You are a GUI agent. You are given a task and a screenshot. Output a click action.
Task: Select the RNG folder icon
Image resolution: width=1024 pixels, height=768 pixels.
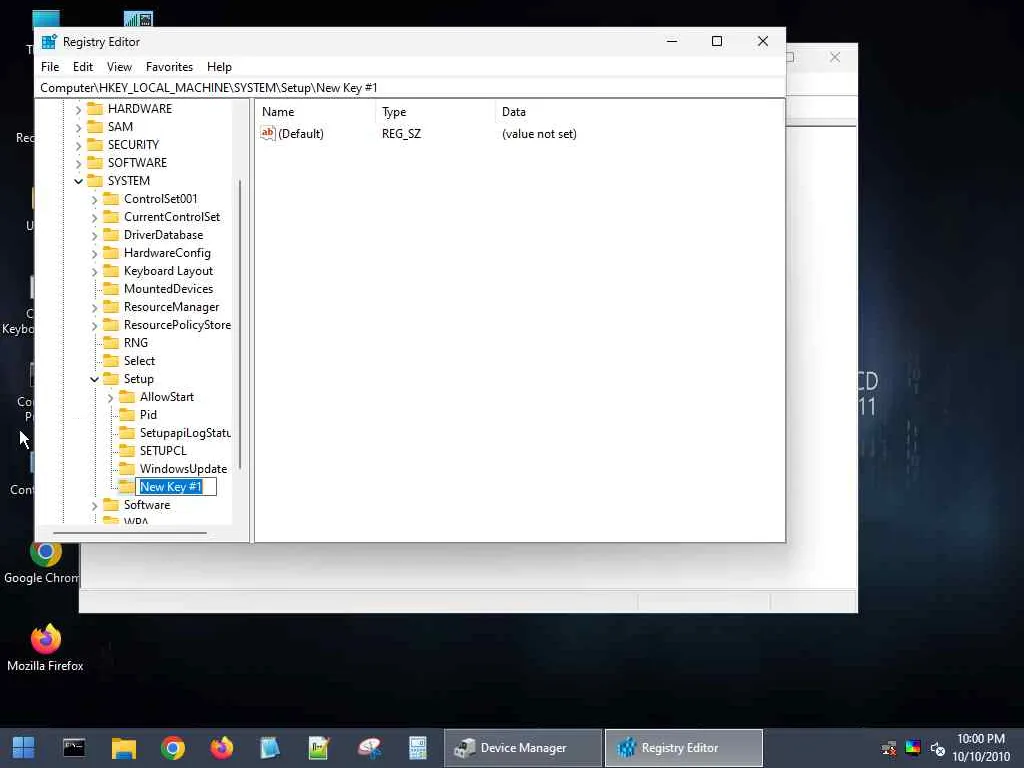[x=112, y=343]
